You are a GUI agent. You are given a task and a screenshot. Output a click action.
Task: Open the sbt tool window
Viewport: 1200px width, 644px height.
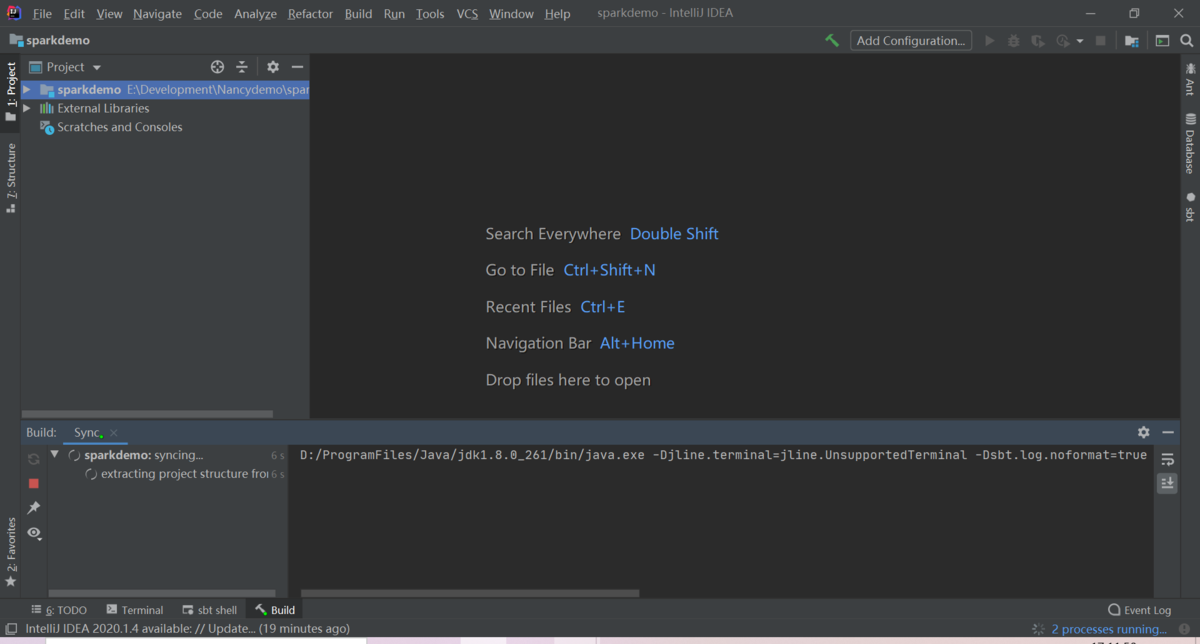click(x=1190, y=207)
